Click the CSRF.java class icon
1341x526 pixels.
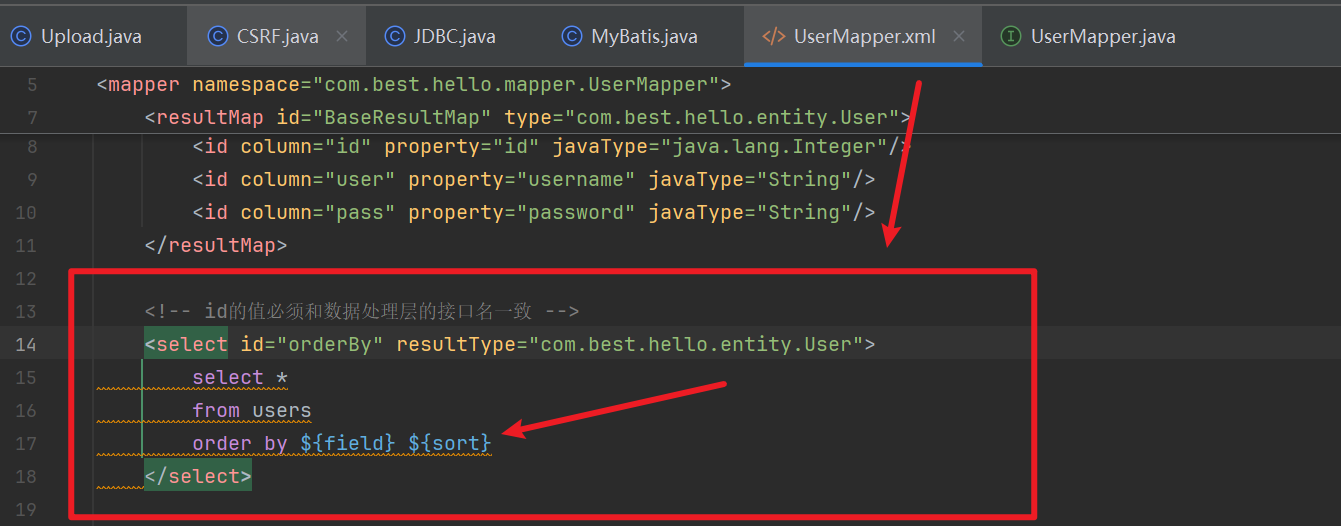[217, 37]
